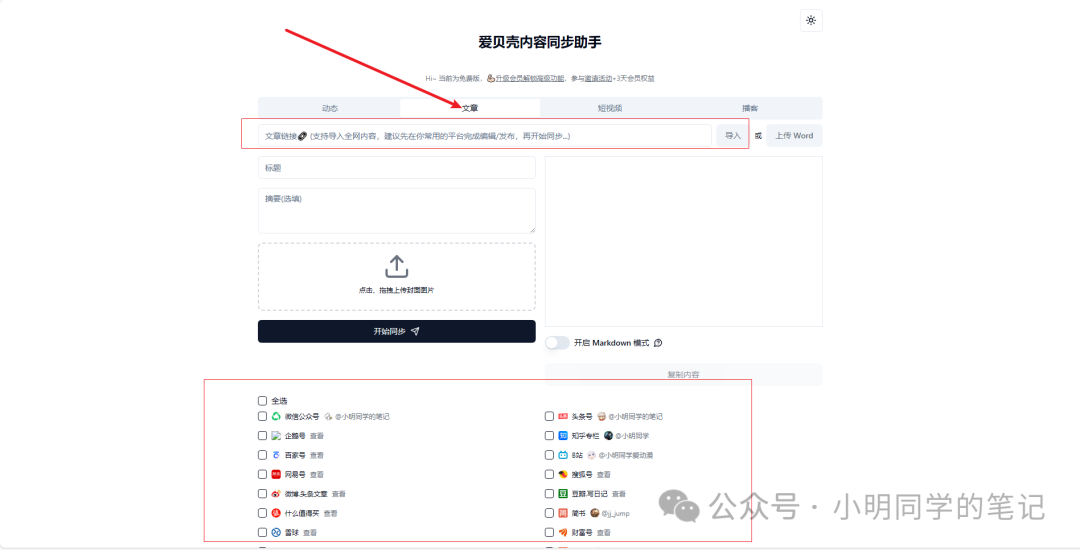Click the 上传 Word button

point(794,136)
